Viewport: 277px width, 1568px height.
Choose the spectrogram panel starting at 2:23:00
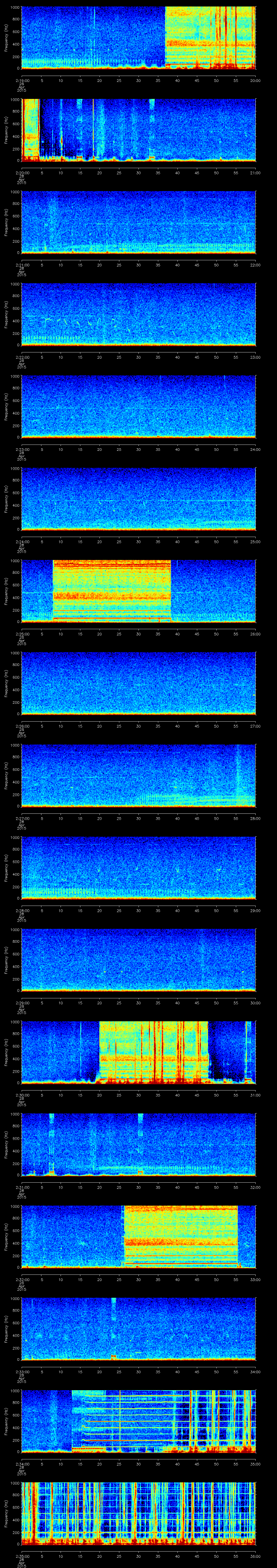[139, 407]
